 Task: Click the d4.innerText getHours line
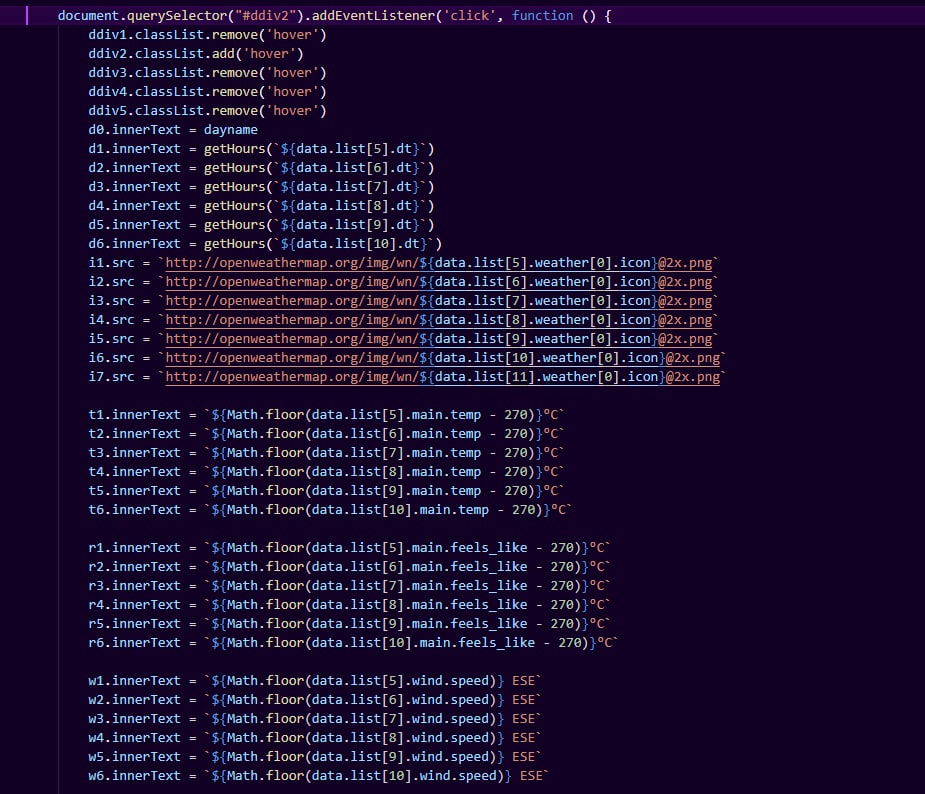click(261, 205)
